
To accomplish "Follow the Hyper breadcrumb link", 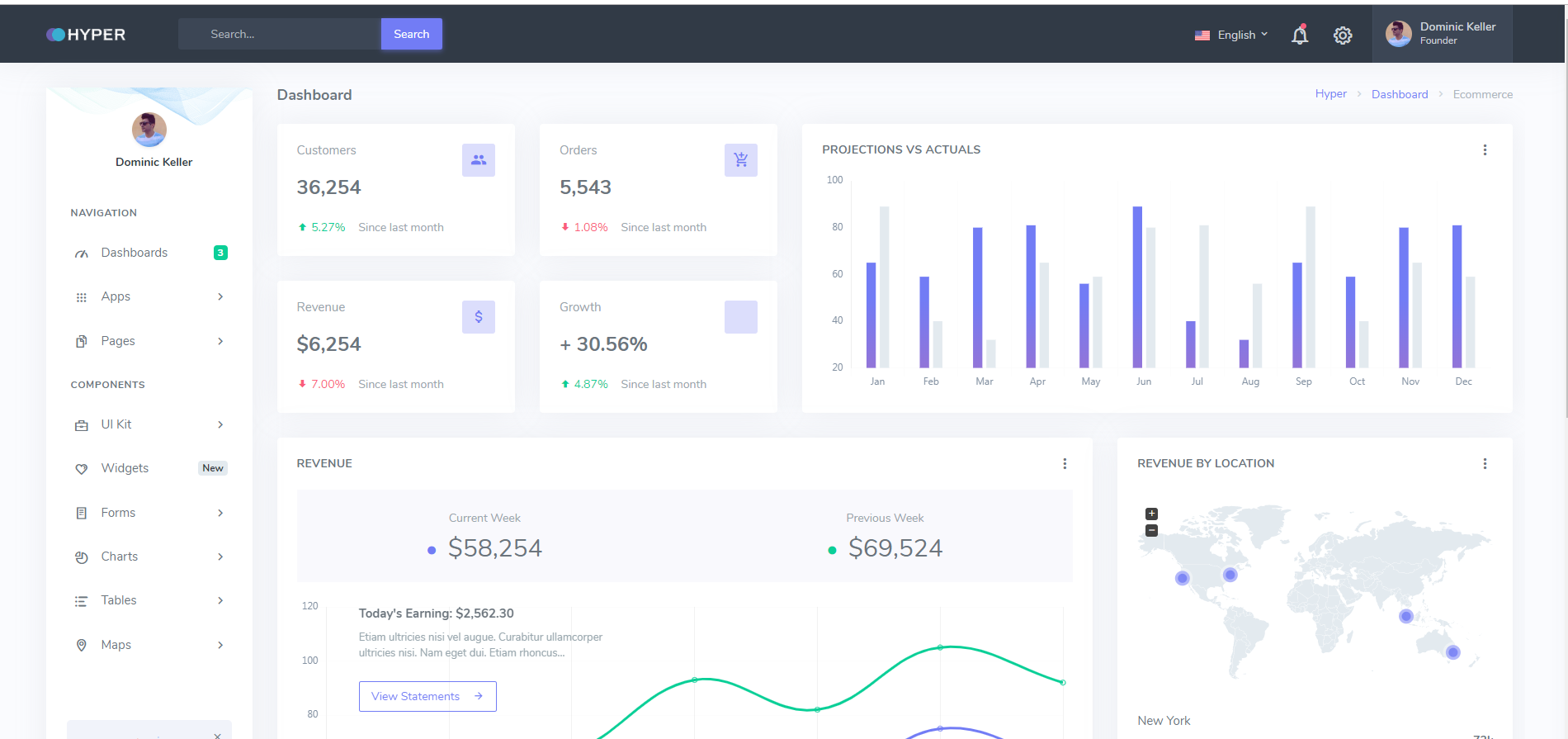I will 1330,94.
